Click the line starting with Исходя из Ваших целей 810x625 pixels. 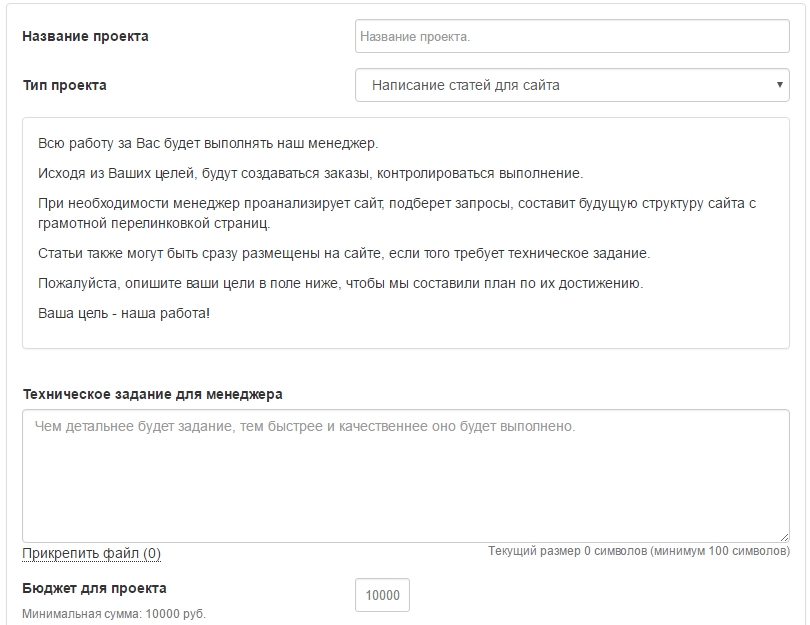click(310, 173)
